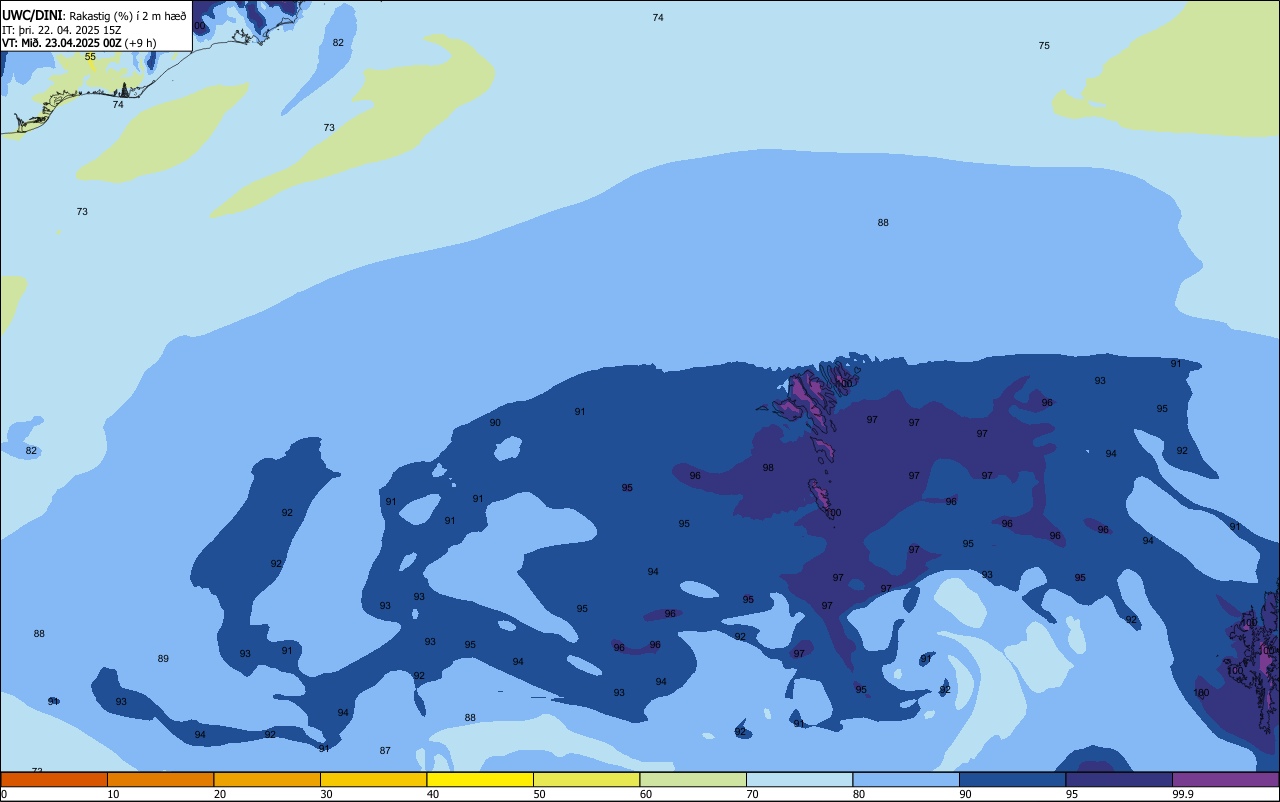Image resolution: width=1280 pixels, height=802 pixels.
Task: Pick the pale green 60–70 legend swatch
Action: 693,779
